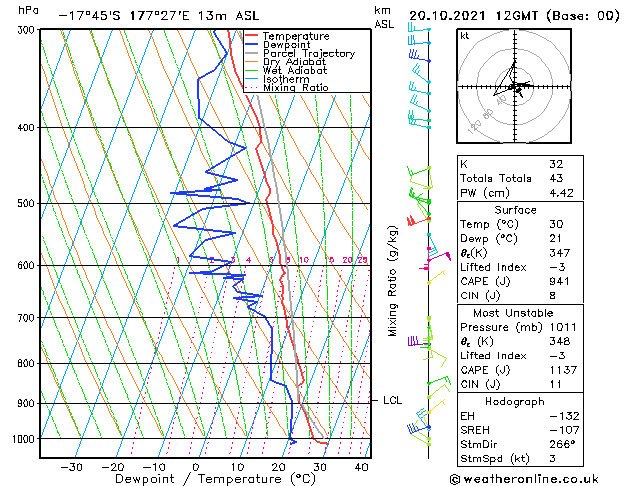Click the 0 temperature axis label
This screenshot has width=629, height=486.
pos(196,467)
